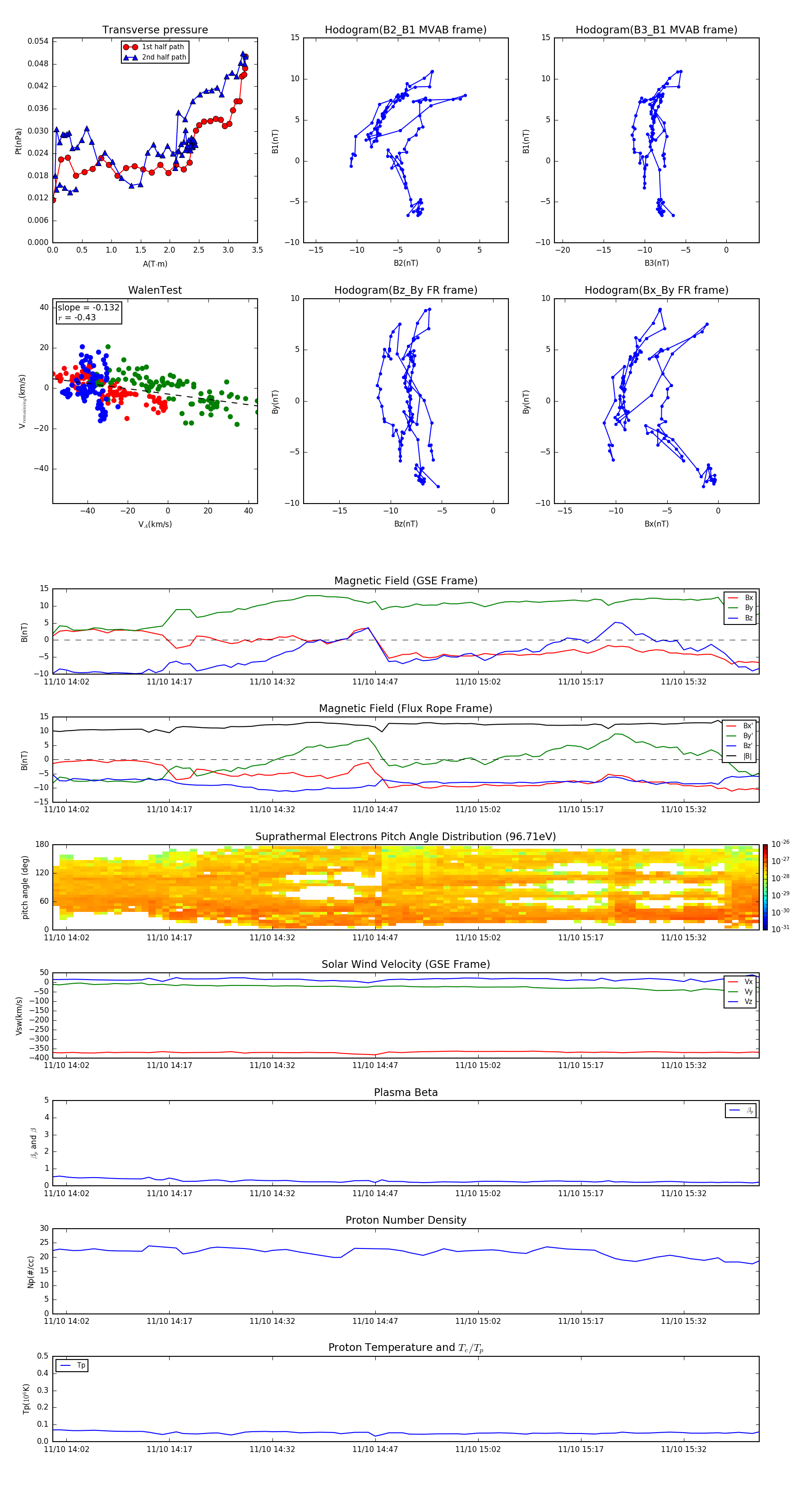Select |B| in the flux rope legend
This screenshot has height=1489, width=812.
tap(740, 756)
